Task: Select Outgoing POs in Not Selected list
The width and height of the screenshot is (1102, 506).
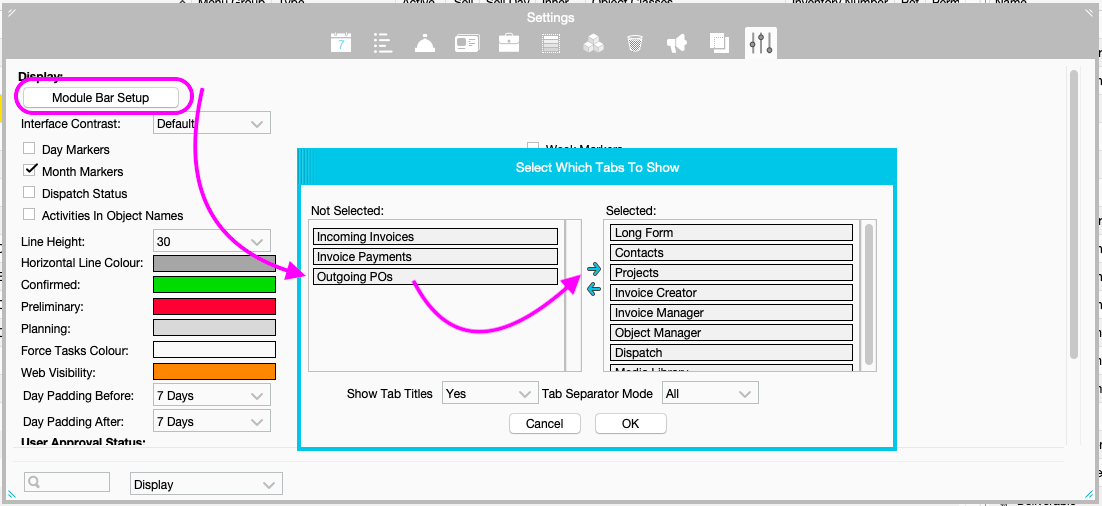Action: (x=436, y=277)
